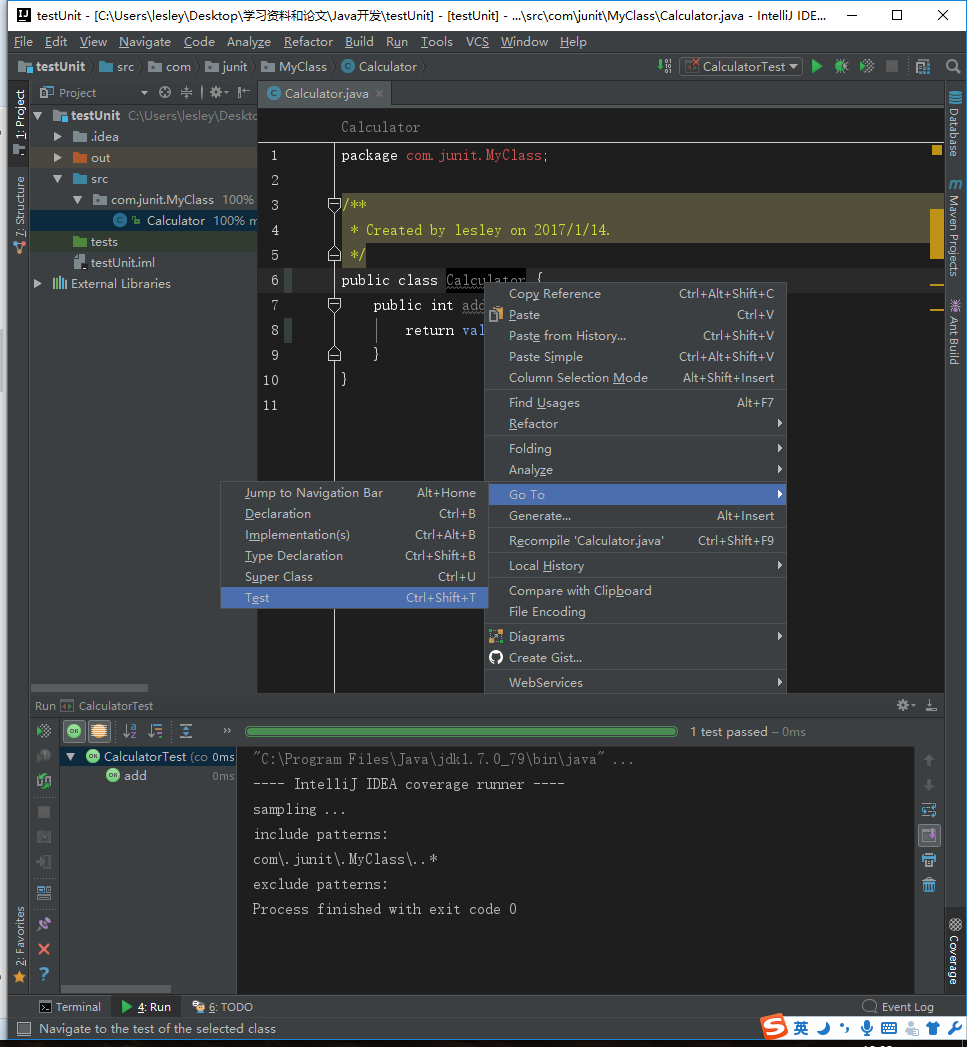
Task: Click the yellow inspection indicator square atop editor
Action: (x=937, y=150)
